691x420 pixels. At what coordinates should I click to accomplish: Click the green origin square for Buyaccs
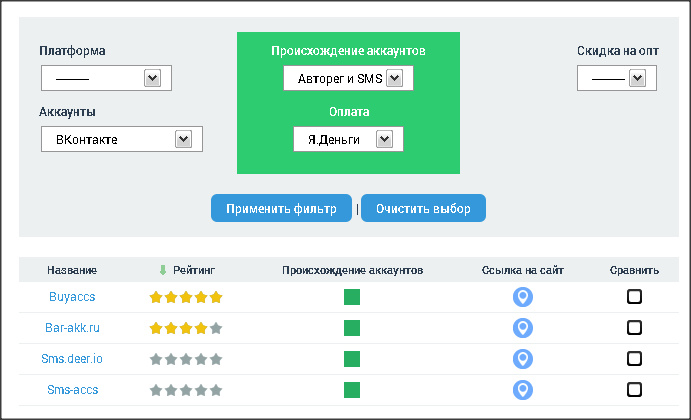tap(352, 297)
